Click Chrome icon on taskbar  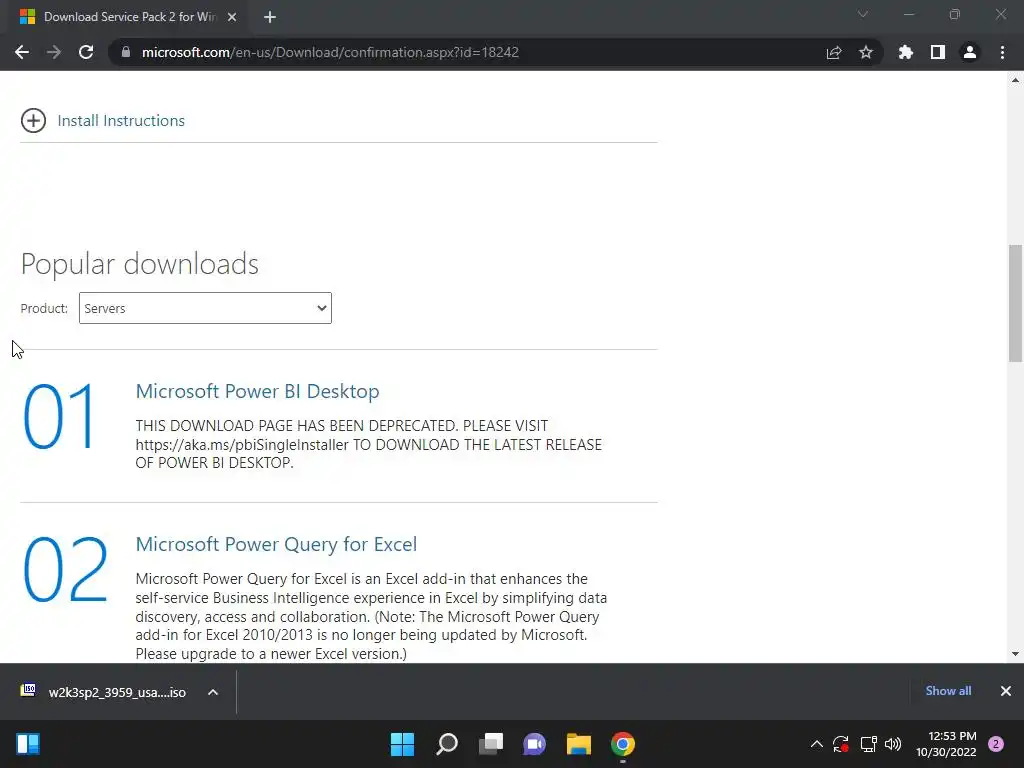coord(623,744)
